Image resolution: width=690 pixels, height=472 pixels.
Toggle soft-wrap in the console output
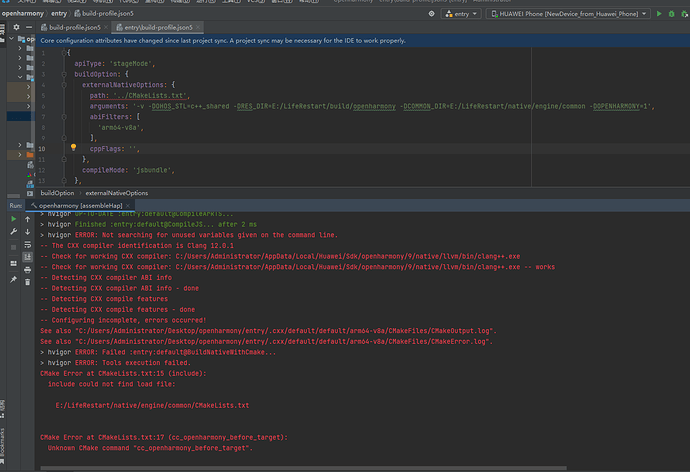(x=28, y=244)
